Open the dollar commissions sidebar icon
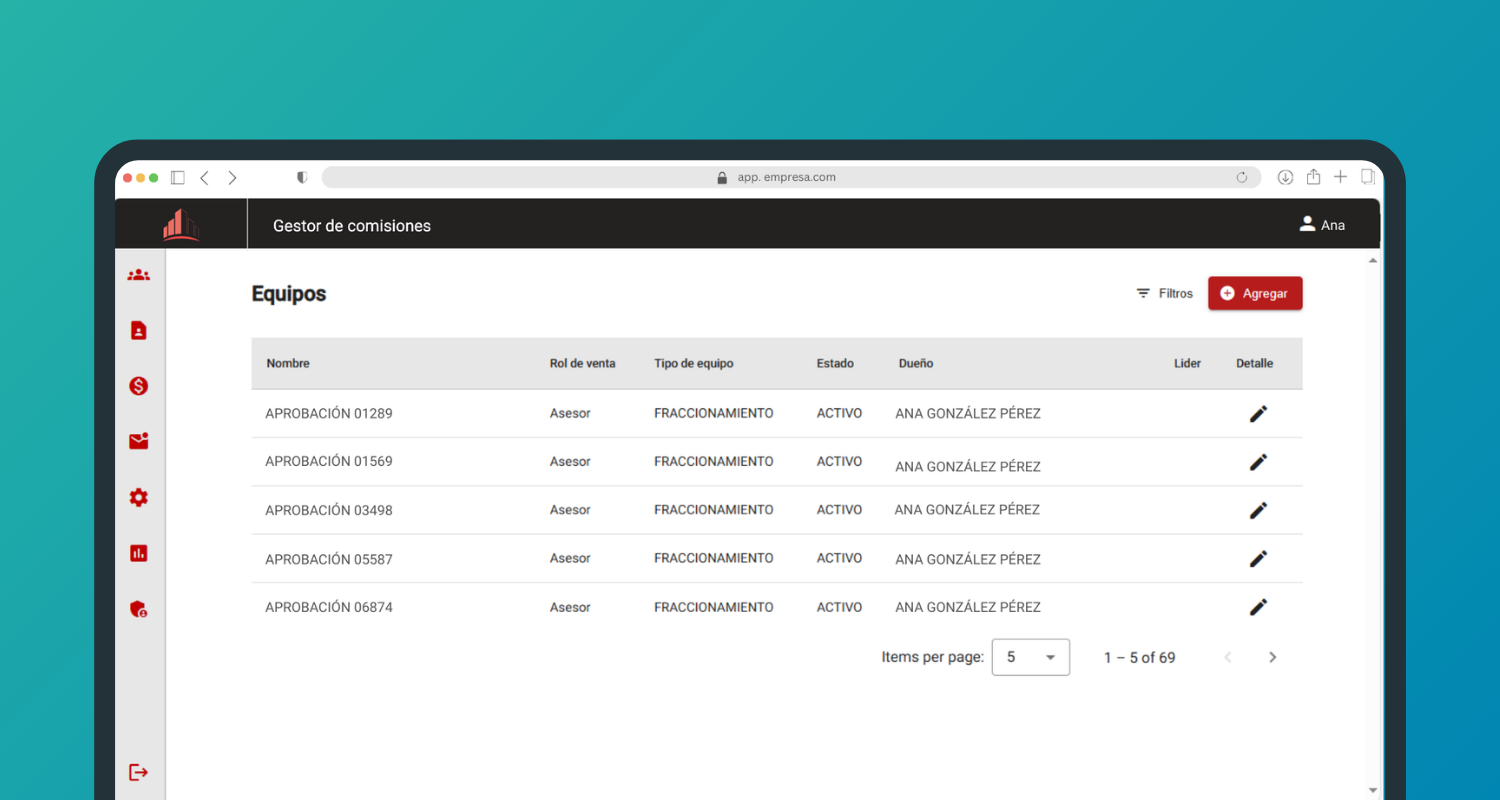The height and width of the screenshot is (800, 1500). tap(139, 386)
